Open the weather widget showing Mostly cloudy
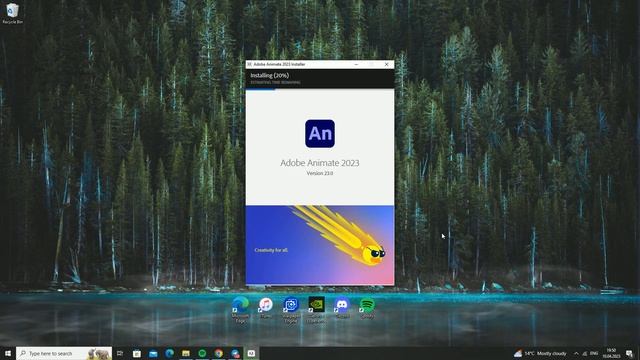This screenshot has width=640, height=360. (540, 353)
